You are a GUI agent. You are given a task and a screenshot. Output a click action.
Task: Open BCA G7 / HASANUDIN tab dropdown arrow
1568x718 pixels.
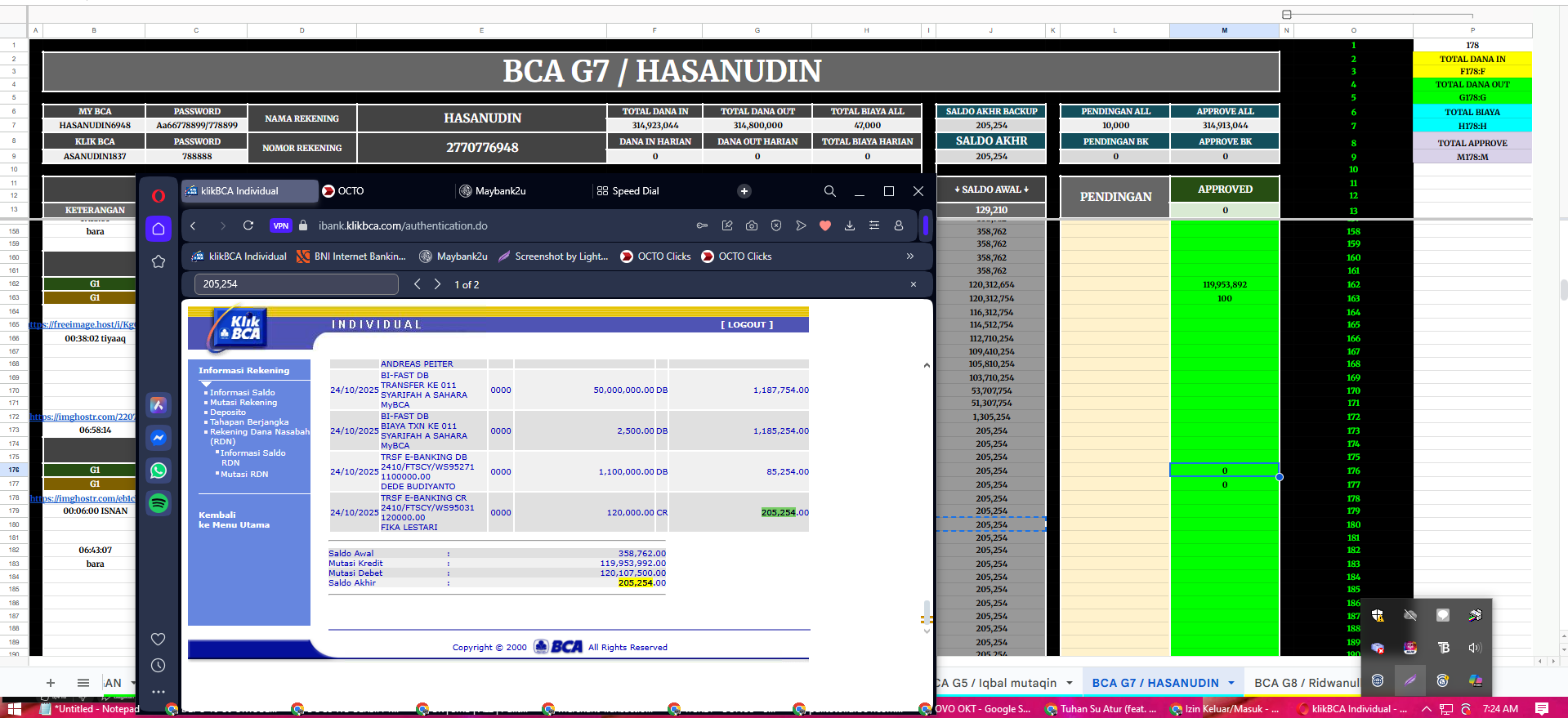point(1230,683)
